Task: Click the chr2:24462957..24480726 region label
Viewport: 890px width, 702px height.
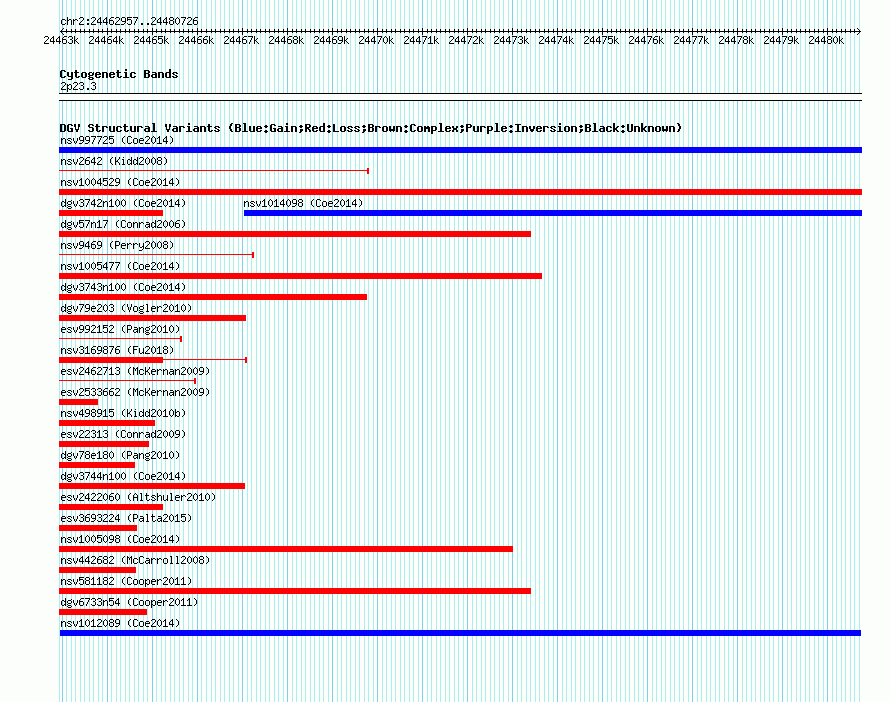Action: click(x=129, y=21)
